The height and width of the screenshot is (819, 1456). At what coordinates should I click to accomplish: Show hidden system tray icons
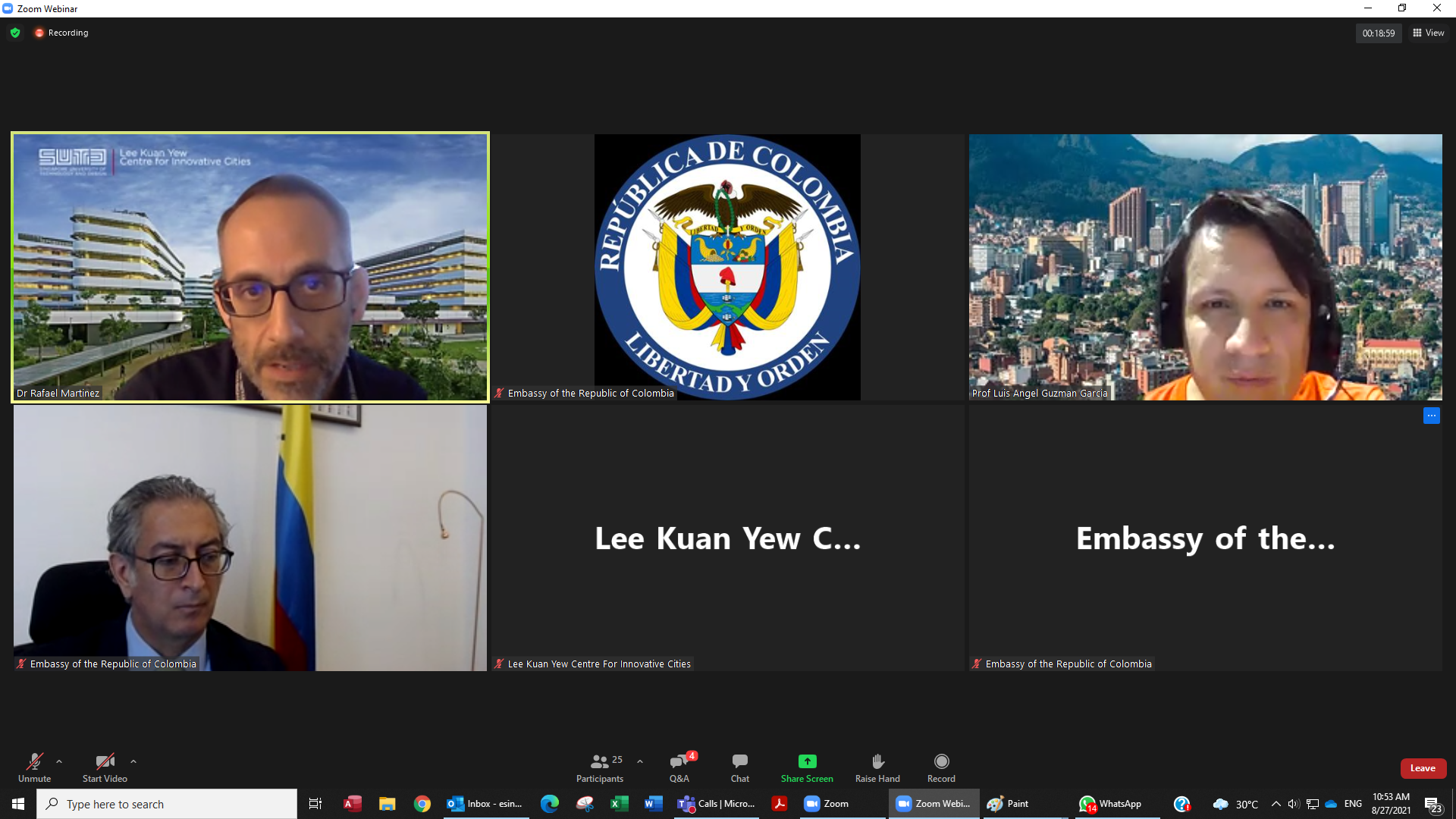click(x=1276, y=804)
